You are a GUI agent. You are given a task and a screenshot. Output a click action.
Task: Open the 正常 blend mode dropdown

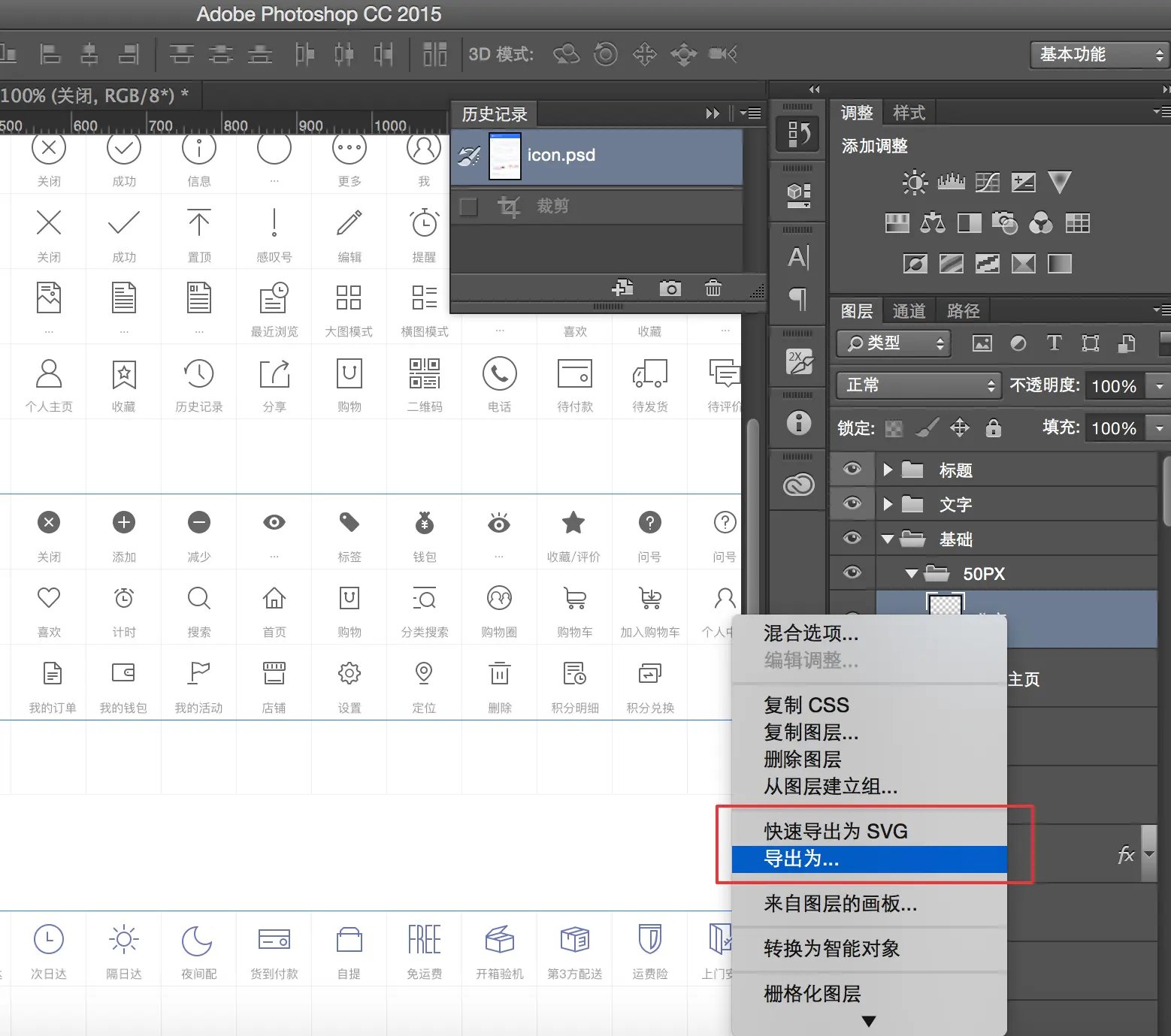coord(918,385)
